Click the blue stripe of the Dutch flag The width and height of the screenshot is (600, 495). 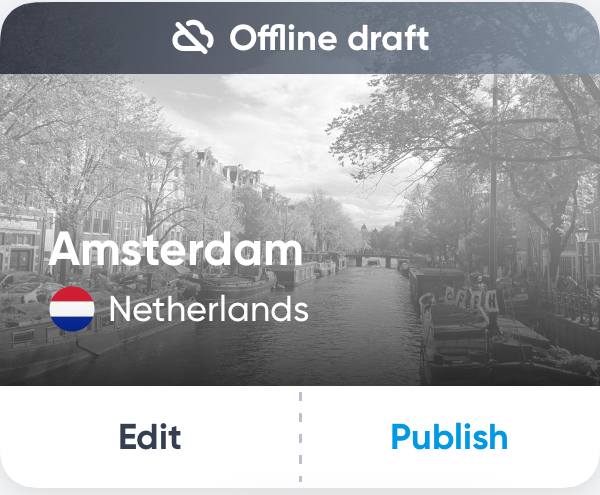coord(72,324)
